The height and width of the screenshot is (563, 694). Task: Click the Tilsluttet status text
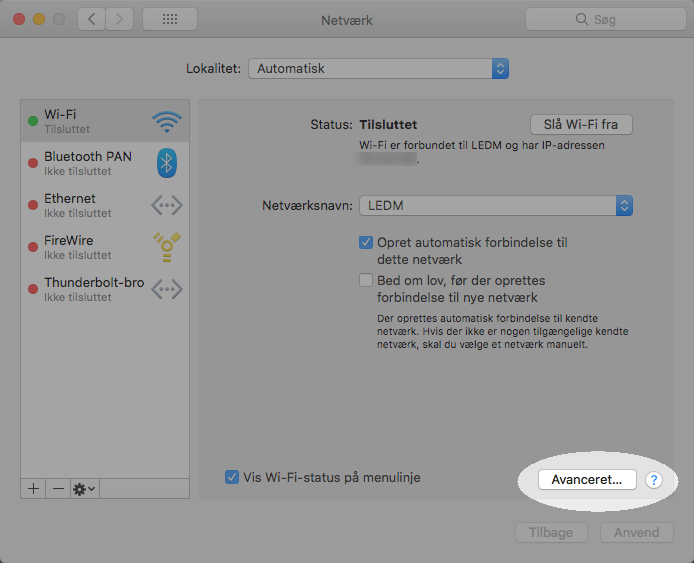tap(388, 124)
